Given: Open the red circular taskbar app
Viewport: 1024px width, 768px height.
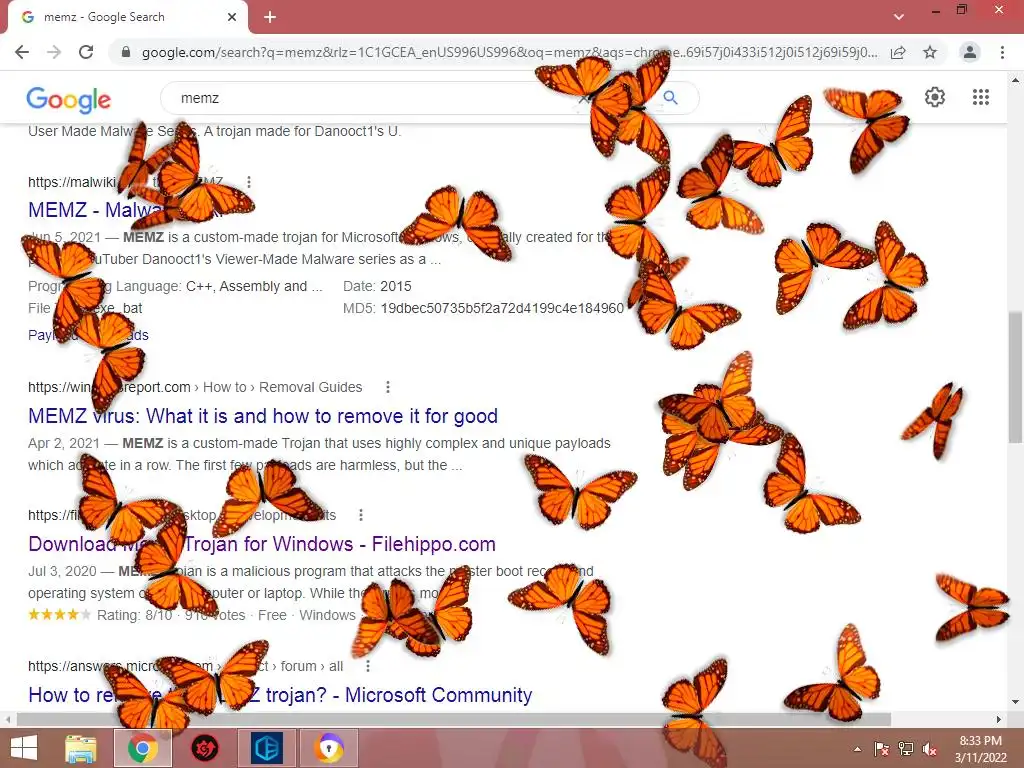Looking at the screenshot, I should pyautogui.click(x=204, y=748).
